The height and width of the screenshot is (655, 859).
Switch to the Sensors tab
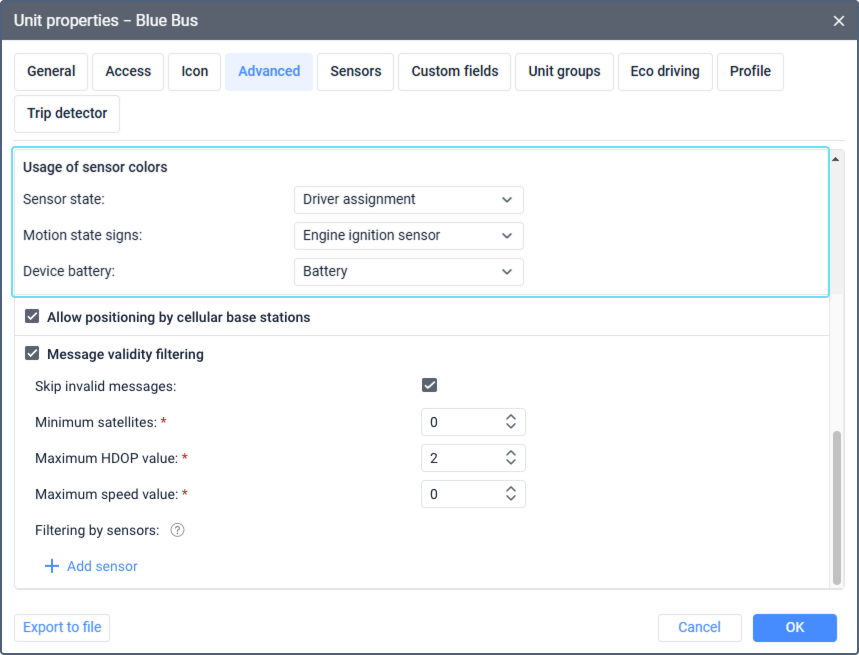[x=355, y=72]
